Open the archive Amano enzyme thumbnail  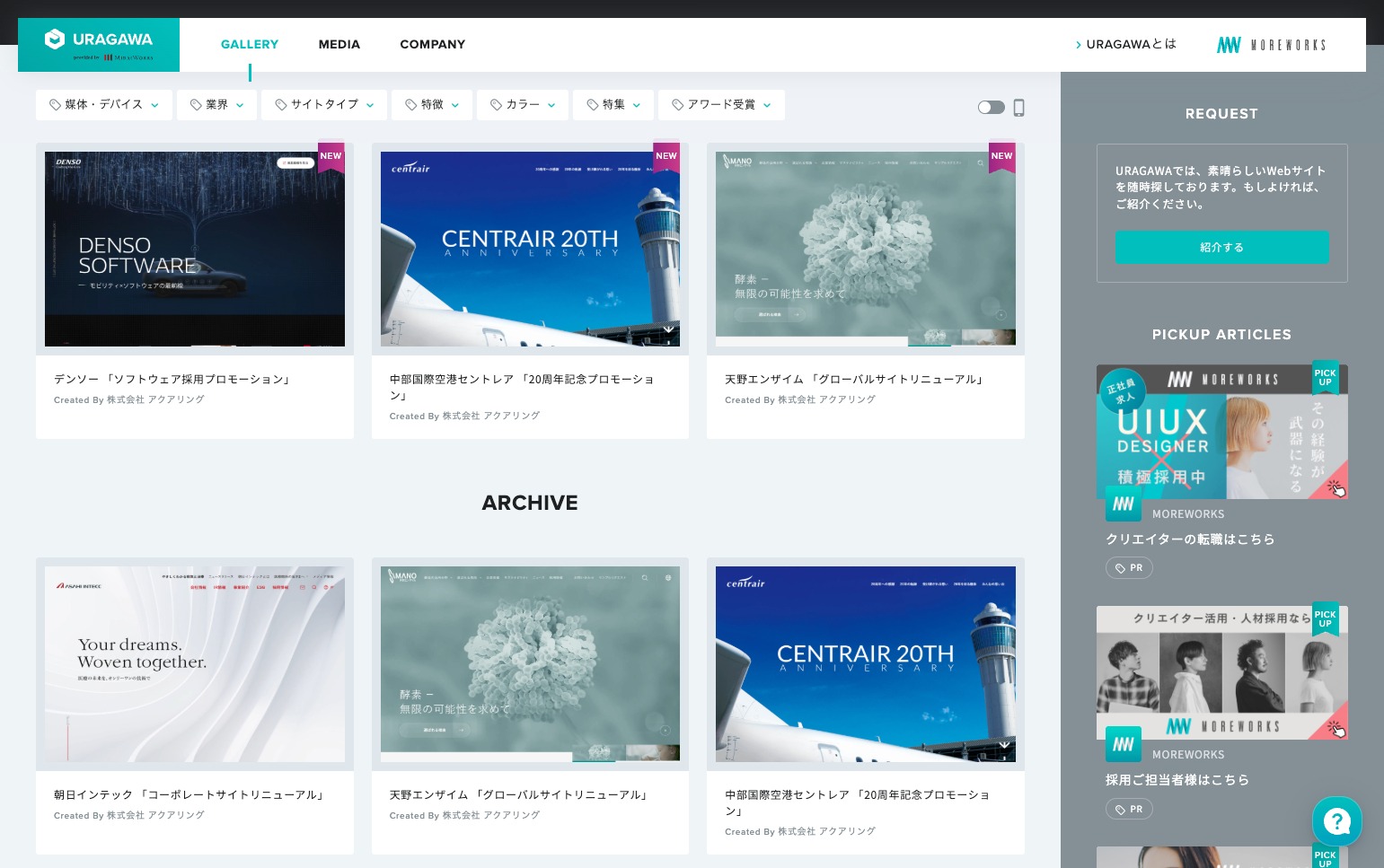click(530, 664)
